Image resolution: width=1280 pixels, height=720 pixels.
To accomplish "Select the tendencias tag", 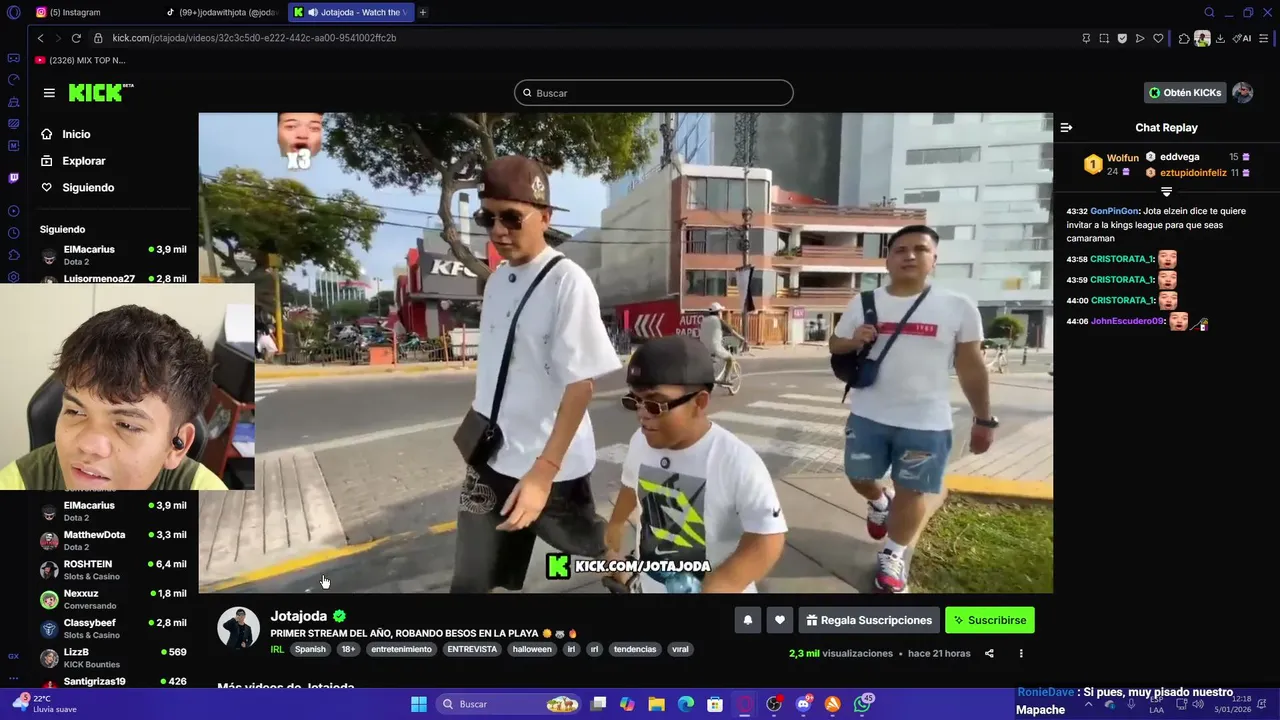I will (635, 649).
